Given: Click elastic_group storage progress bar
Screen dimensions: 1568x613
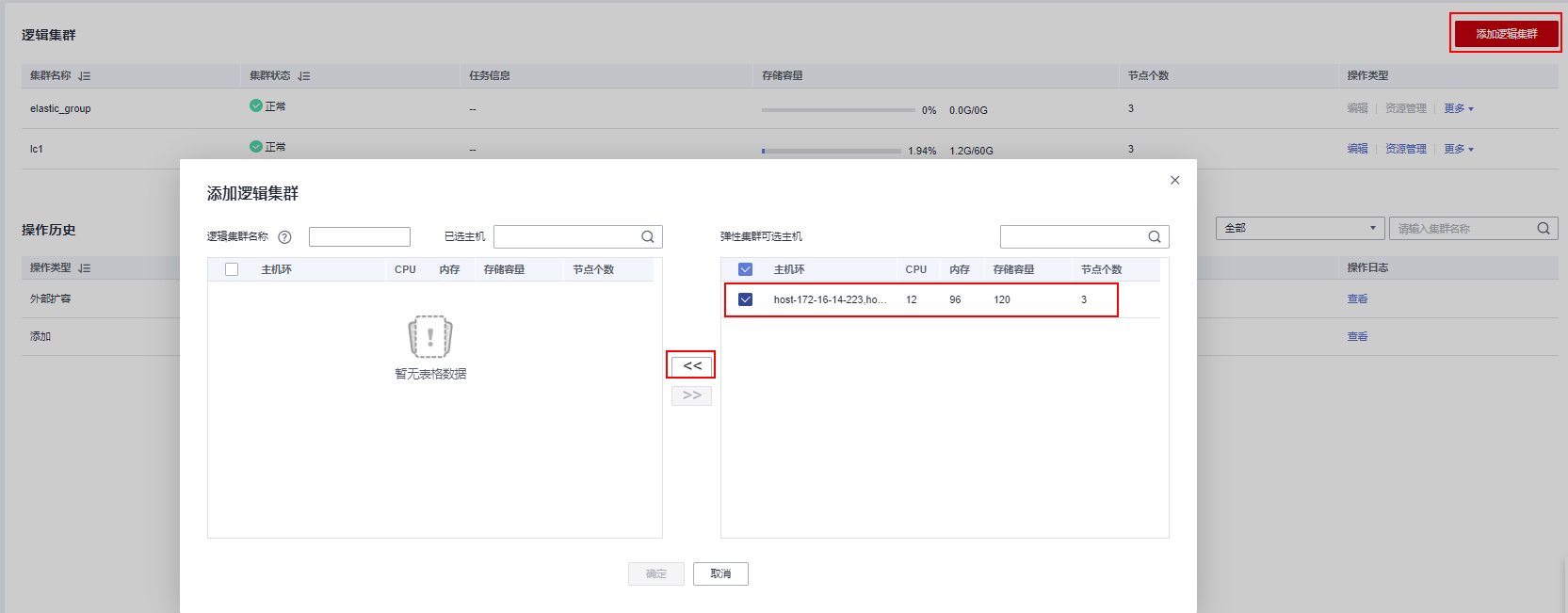Looking at the screenshot, I should tap(838, 110).
